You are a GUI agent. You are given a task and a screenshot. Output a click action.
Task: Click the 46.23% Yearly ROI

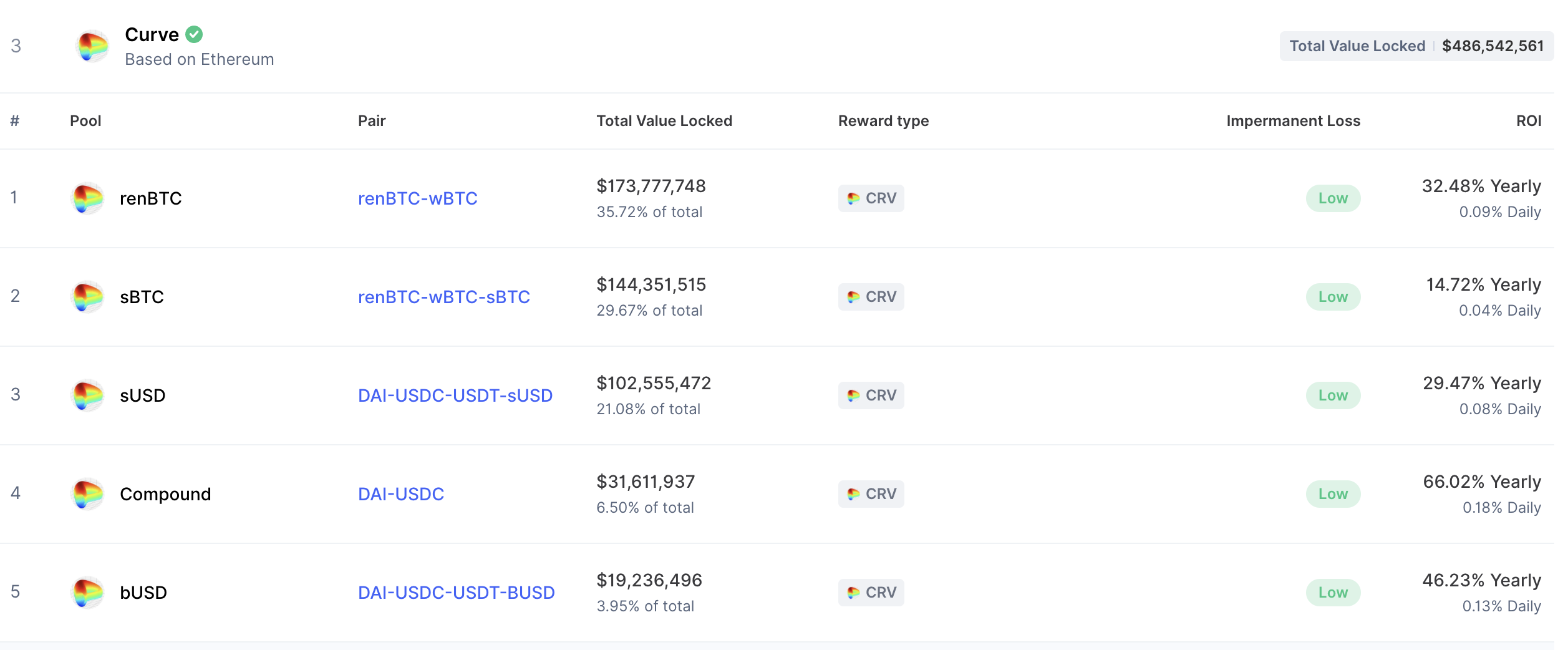tap(1482, 580)
